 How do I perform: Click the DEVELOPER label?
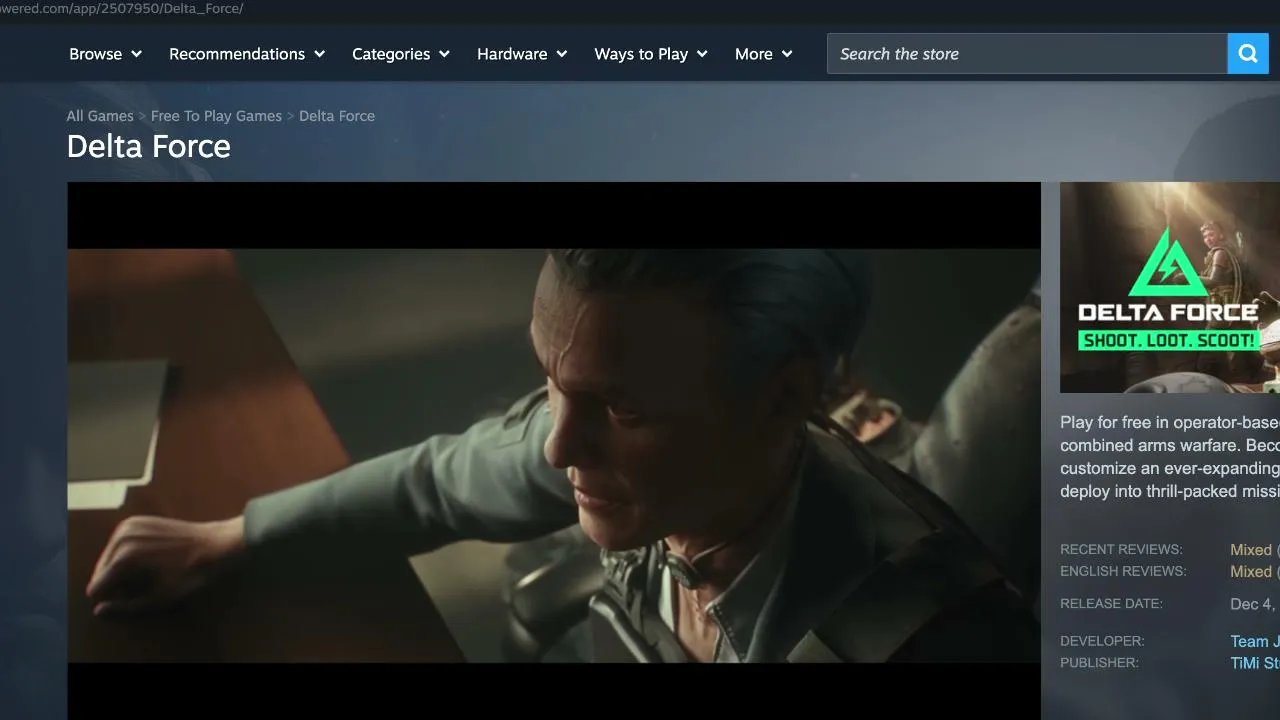(1102, 640)
